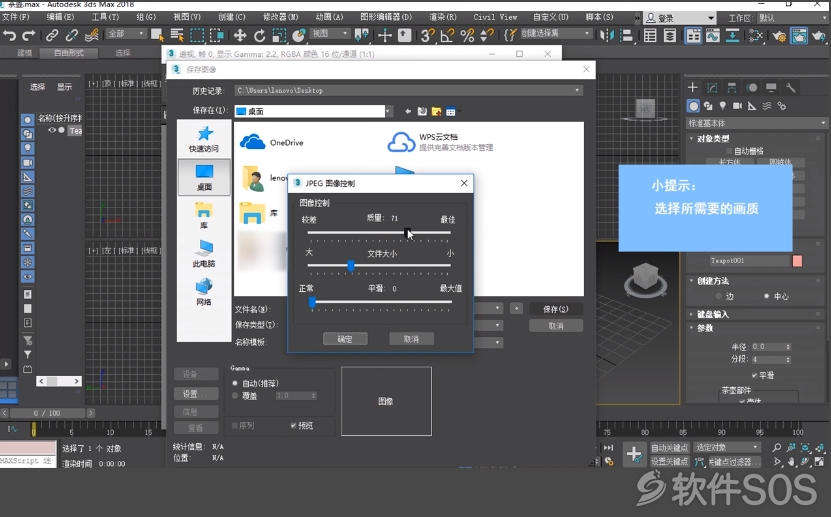Click the Mirror tool icon
The height and width of the screenshot is (517, 831).
607,35
